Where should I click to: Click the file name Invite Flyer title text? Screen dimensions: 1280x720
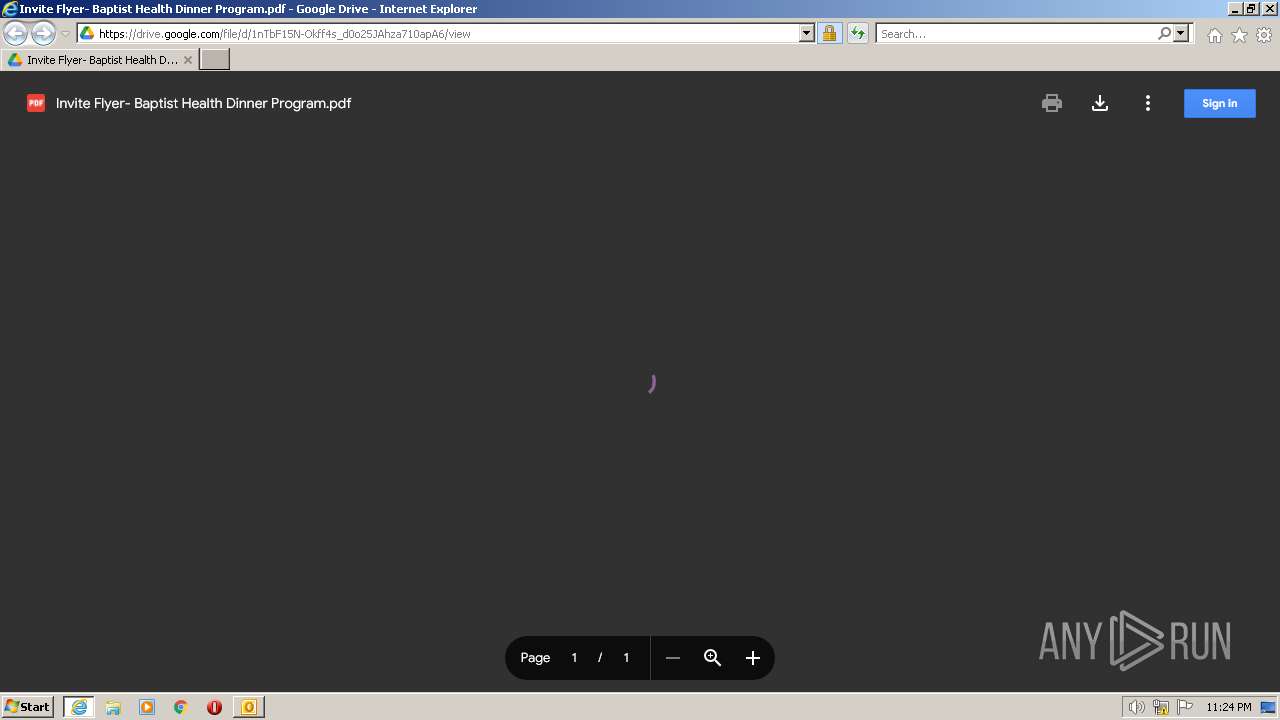tap(203, 103)
